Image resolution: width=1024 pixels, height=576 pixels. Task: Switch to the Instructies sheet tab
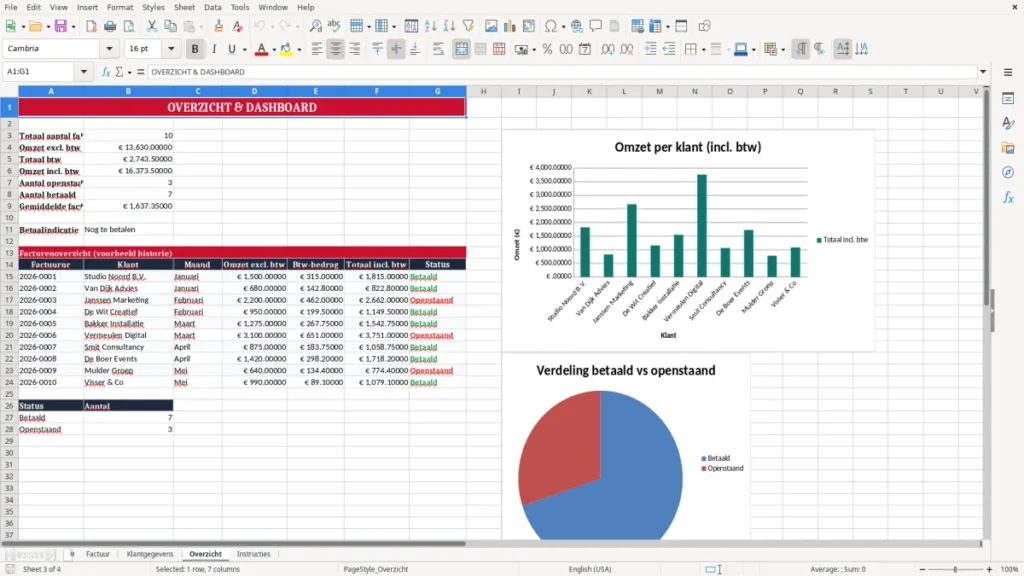click(x=253, y=554)
